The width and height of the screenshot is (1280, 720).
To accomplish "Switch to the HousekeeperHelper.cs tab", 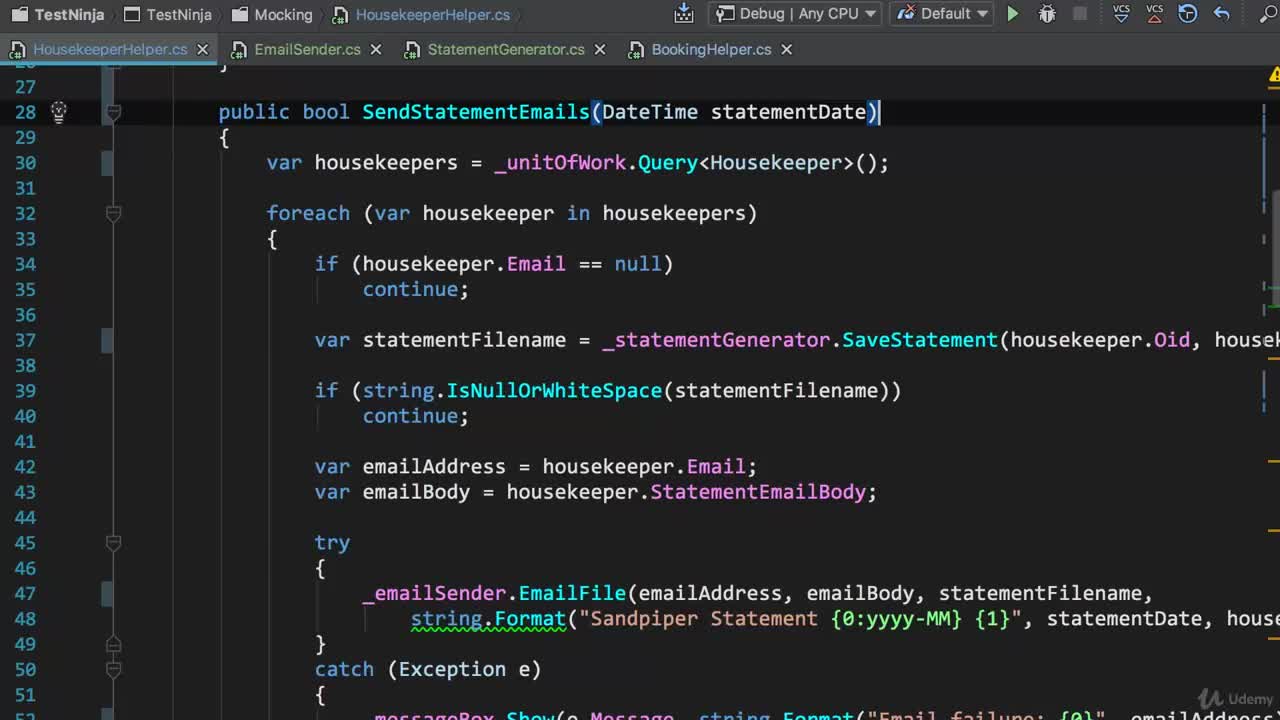I will tap(110, 49).
